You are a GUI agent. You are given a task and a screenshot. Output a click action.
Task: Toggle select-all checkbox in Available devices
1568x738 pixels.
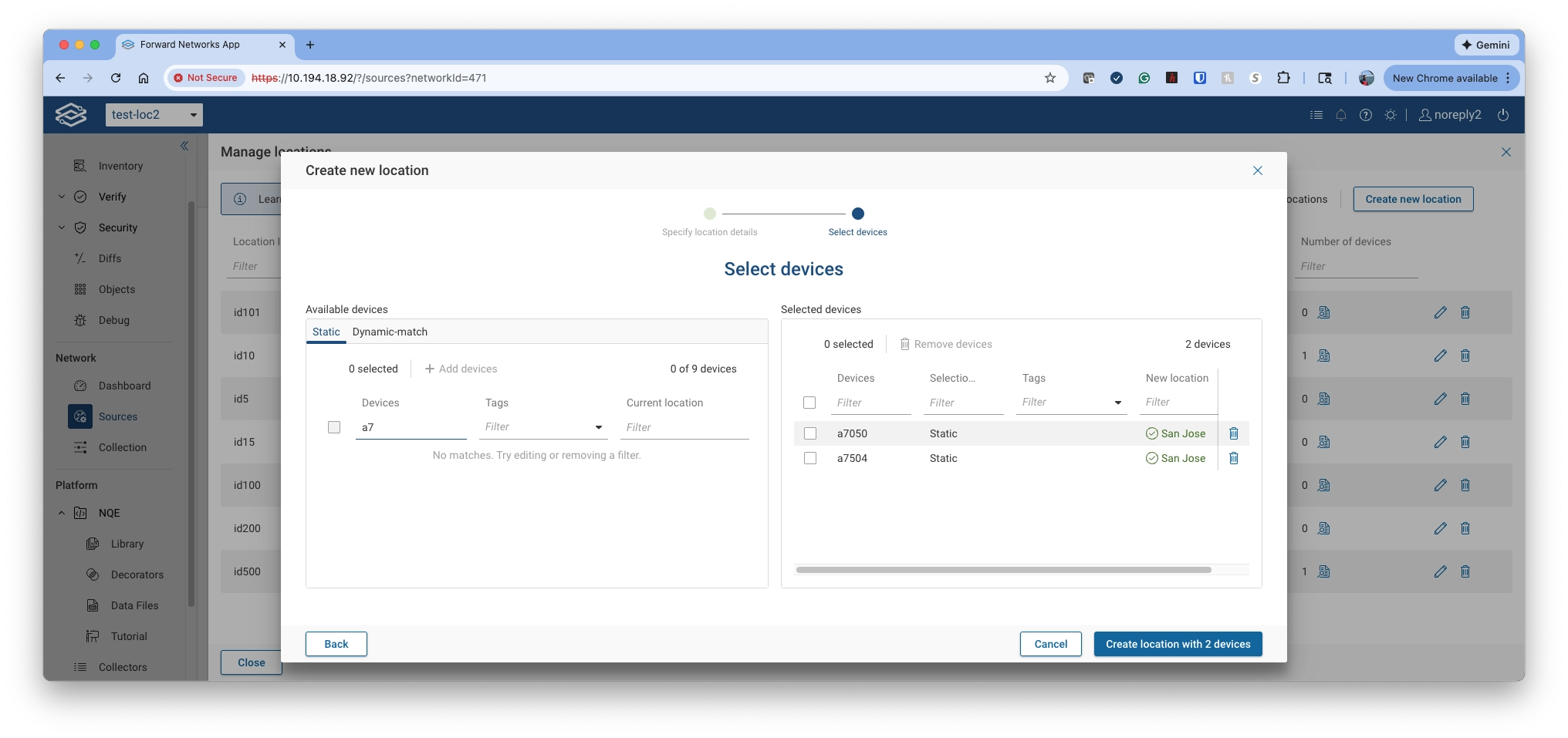[x=334, y=427]
